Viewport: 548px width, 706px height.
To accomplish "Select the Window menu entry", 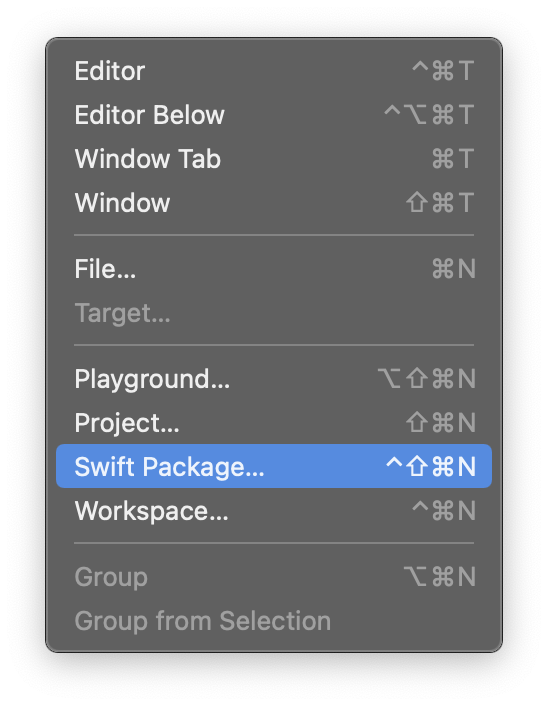I will tap(274, 202).
